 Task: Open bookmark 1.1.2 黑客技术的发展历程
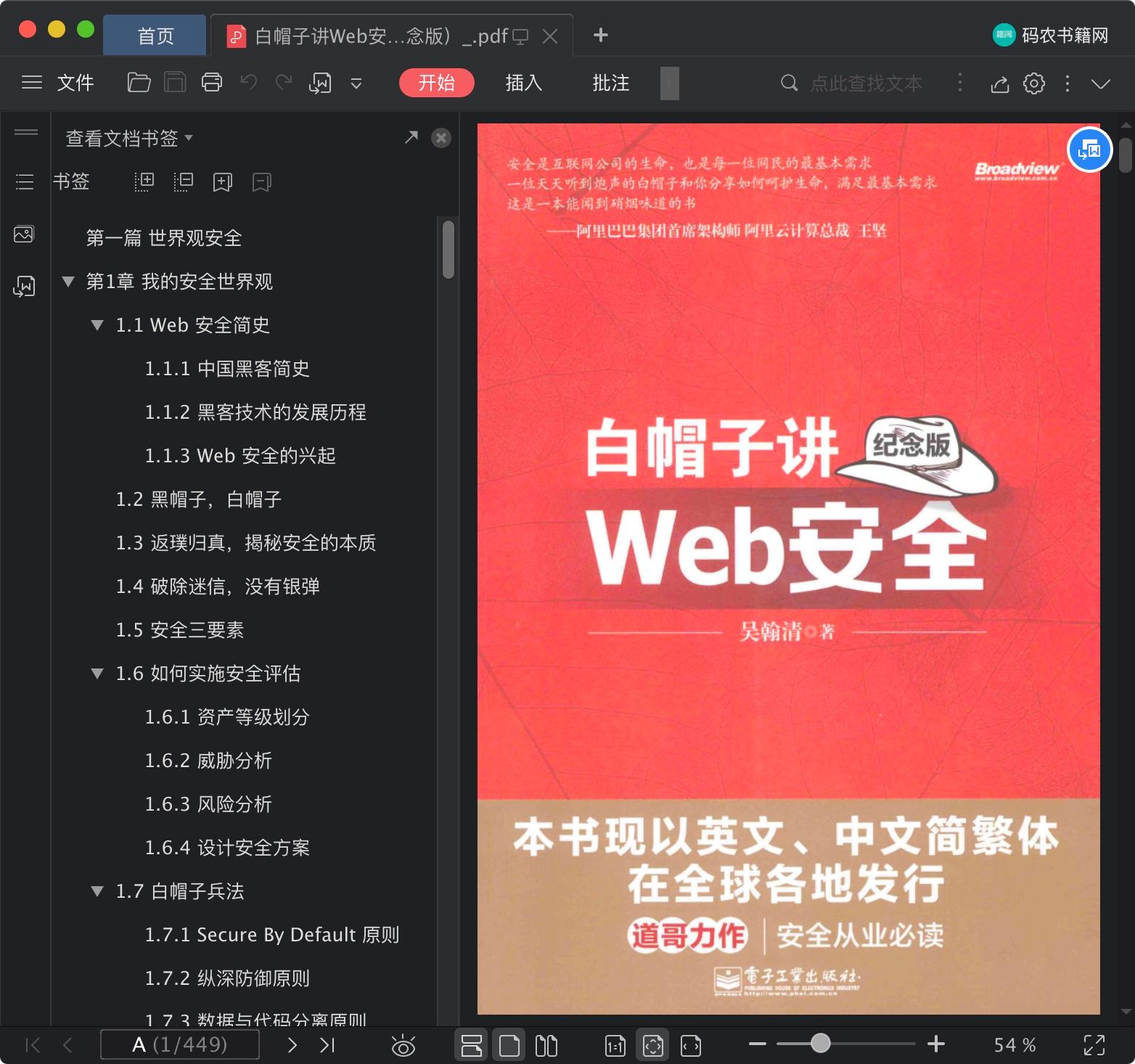(255, 412)
